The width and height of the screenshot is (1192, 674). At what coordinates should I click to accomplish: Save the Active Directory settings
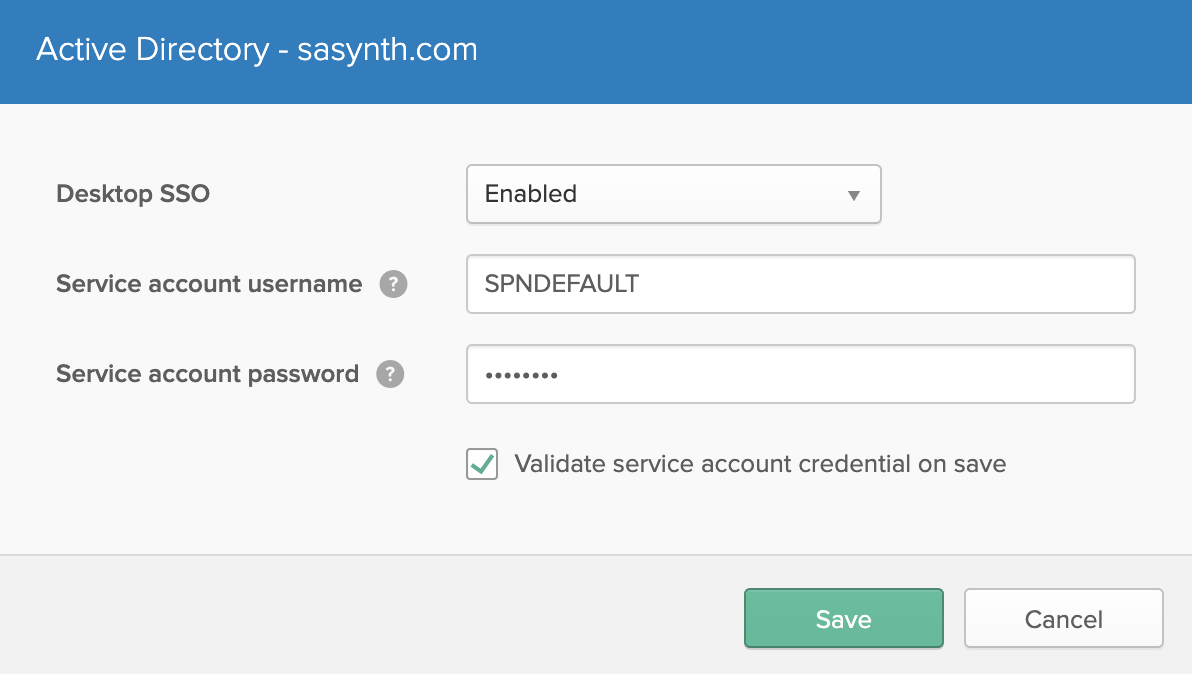click(x=843, y=619)
